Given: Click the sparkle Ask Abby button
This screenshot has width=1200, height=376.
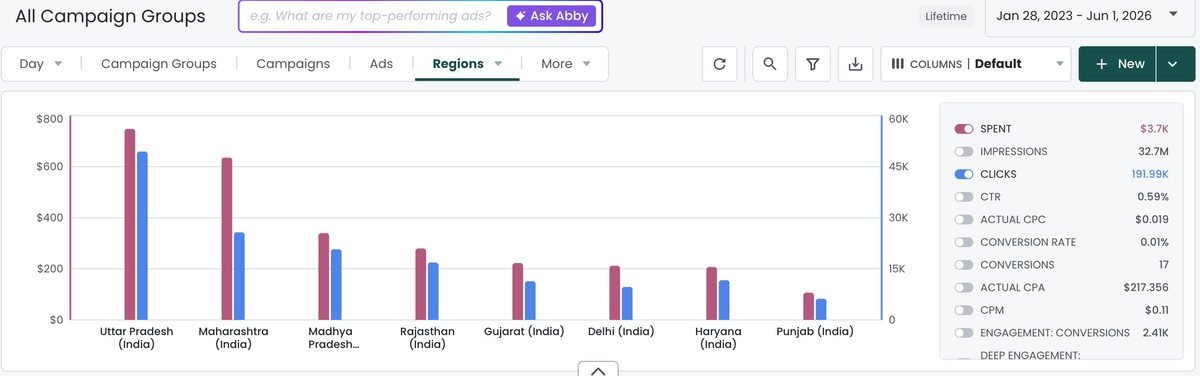Looking at the screenshot, I should coord(552,16).
